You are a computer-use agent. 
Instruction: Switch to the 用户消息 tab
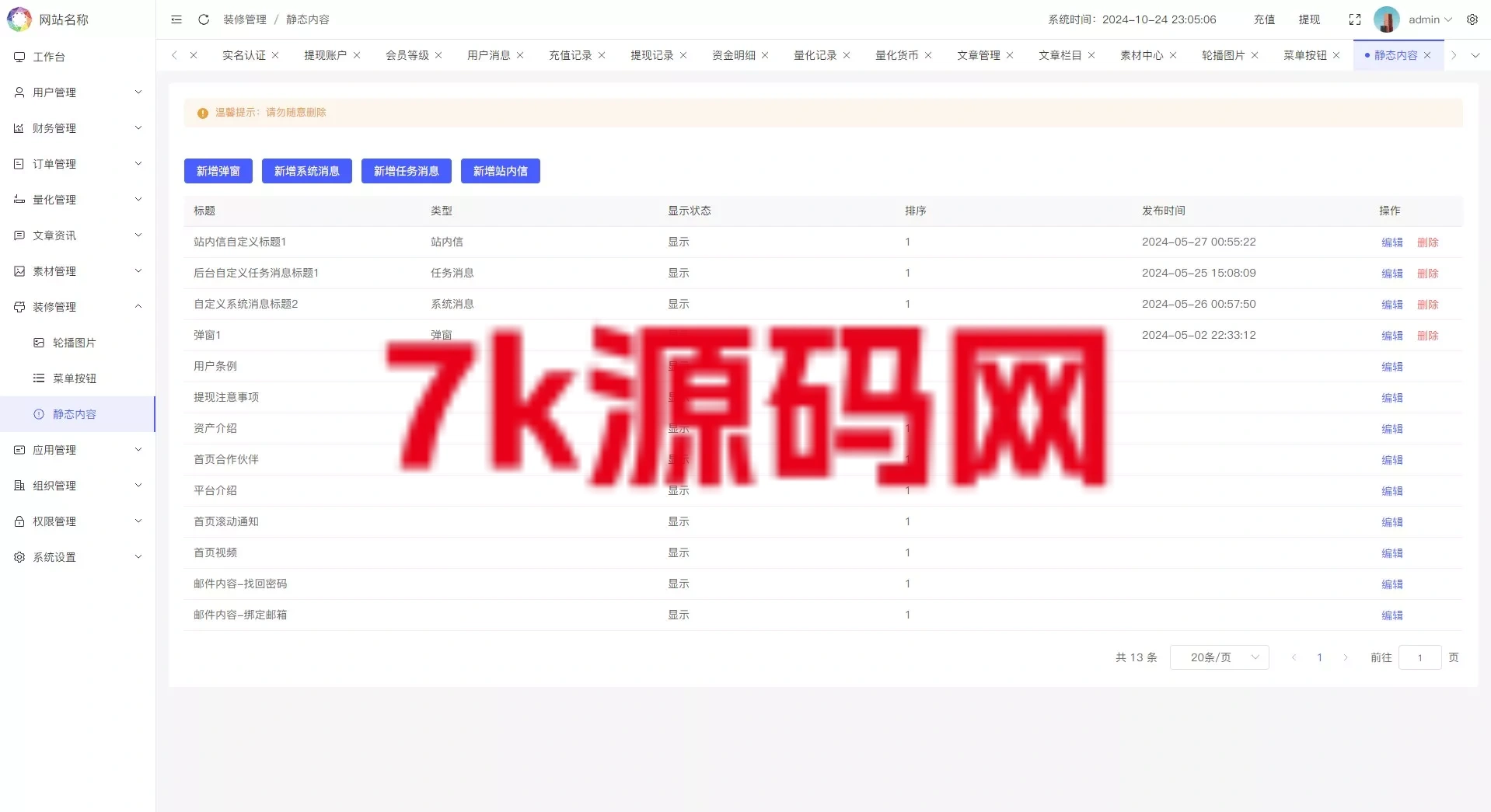click(489, 55)
